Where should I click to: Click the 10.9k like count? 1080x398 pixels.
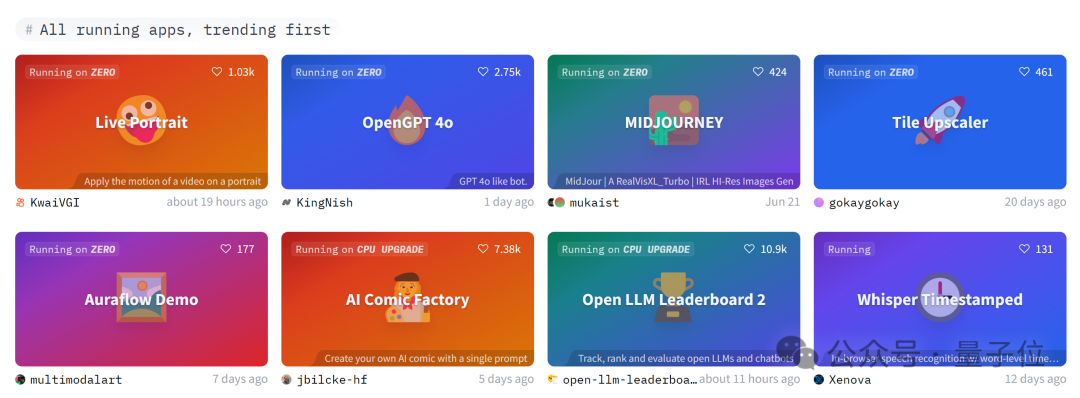click(x=773, y=249)
